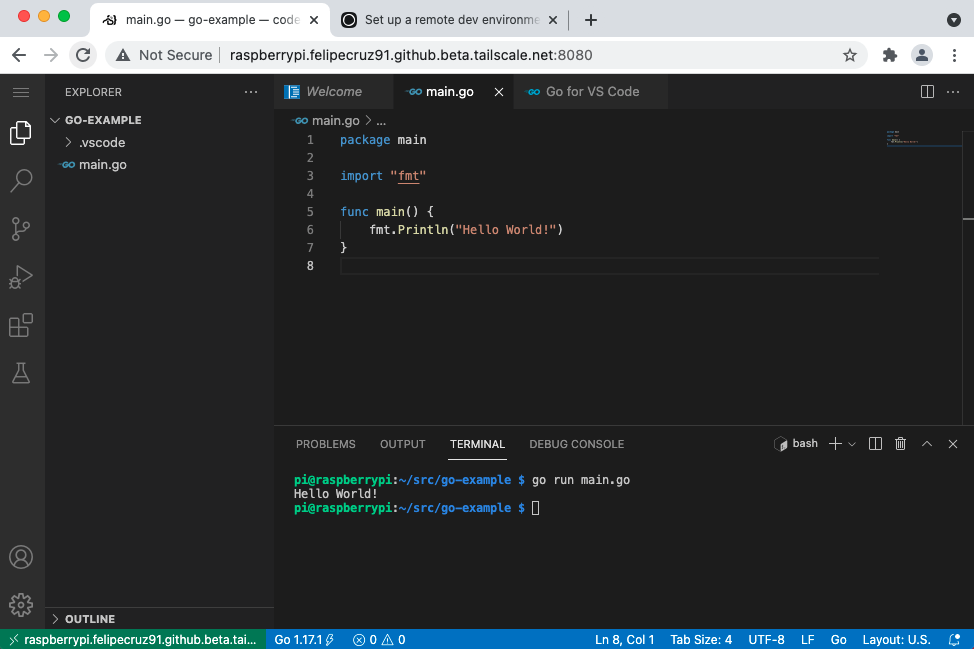Viewport: 974px width, 649px height.
Task: Switch to Go for VS Code tab
Action: coord(591,92)
